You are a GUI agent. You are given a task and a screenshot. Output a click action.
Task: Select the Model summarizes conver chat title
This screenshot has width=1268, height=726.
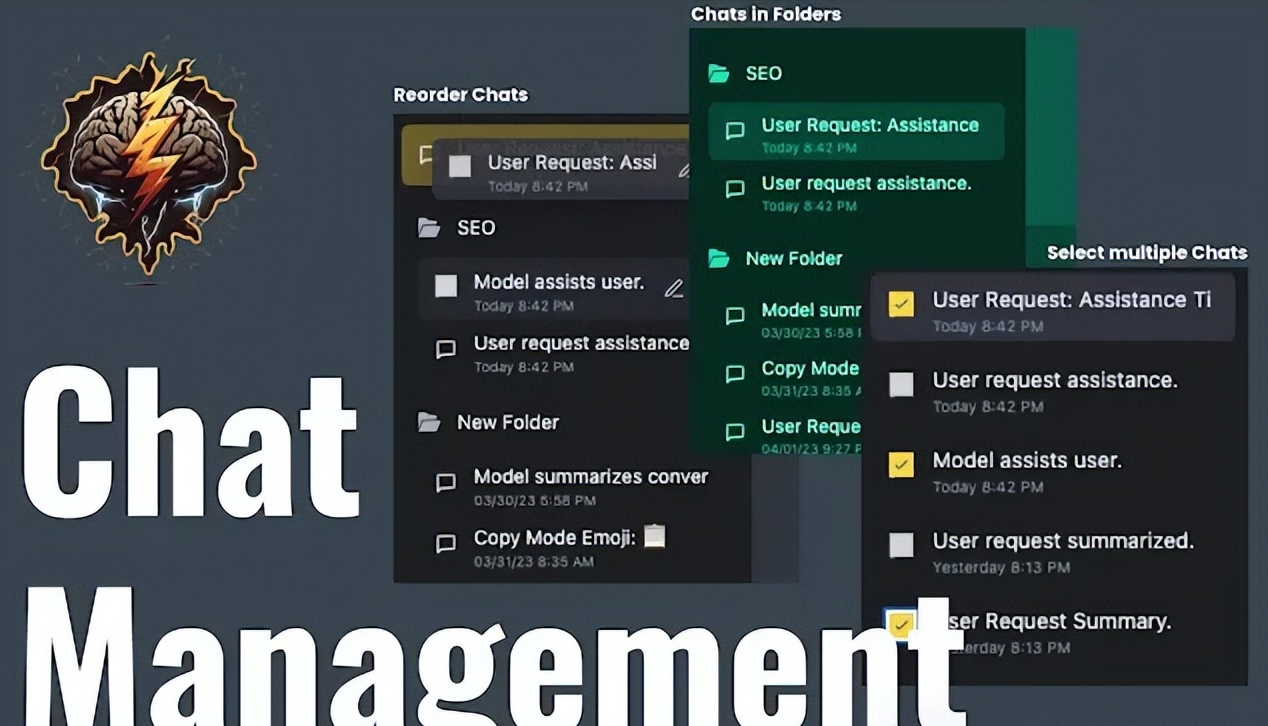[x=590, y=477]
